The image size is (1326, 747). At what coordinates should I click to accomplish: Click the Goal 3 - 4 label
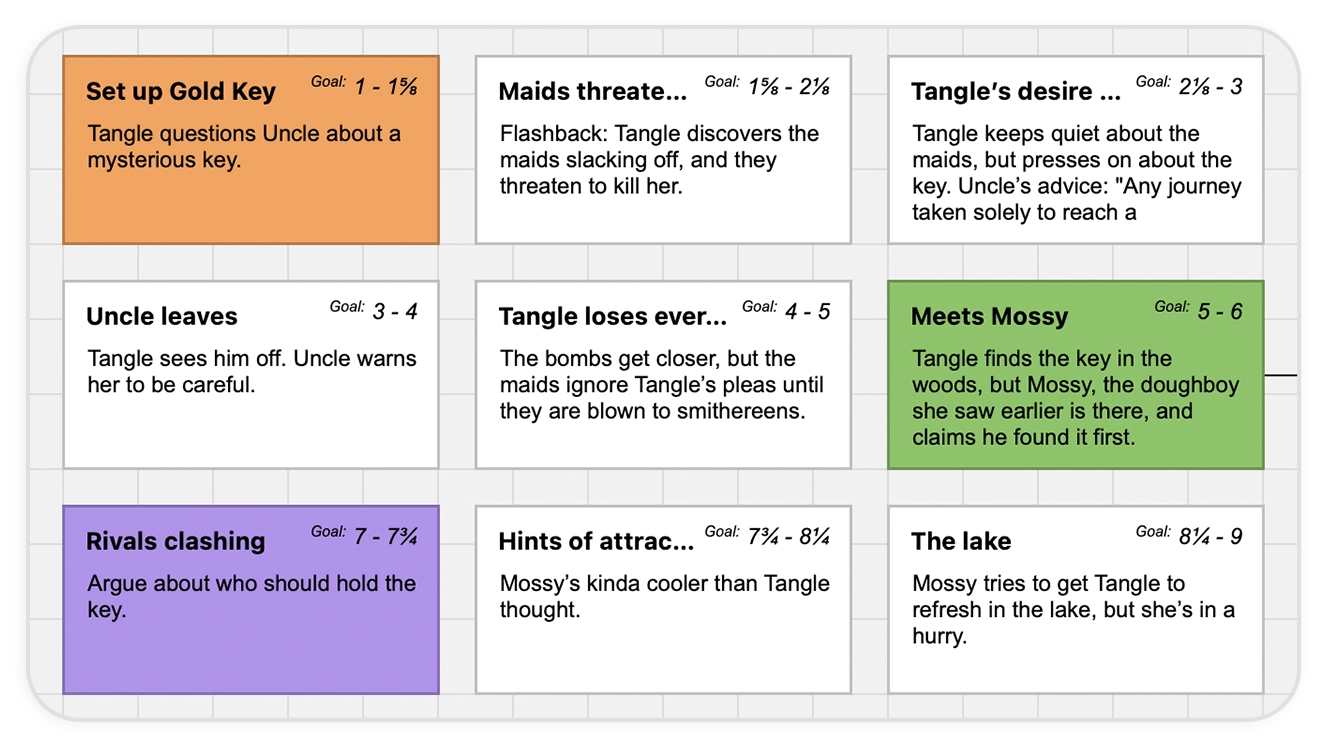[x=374, y=311]
